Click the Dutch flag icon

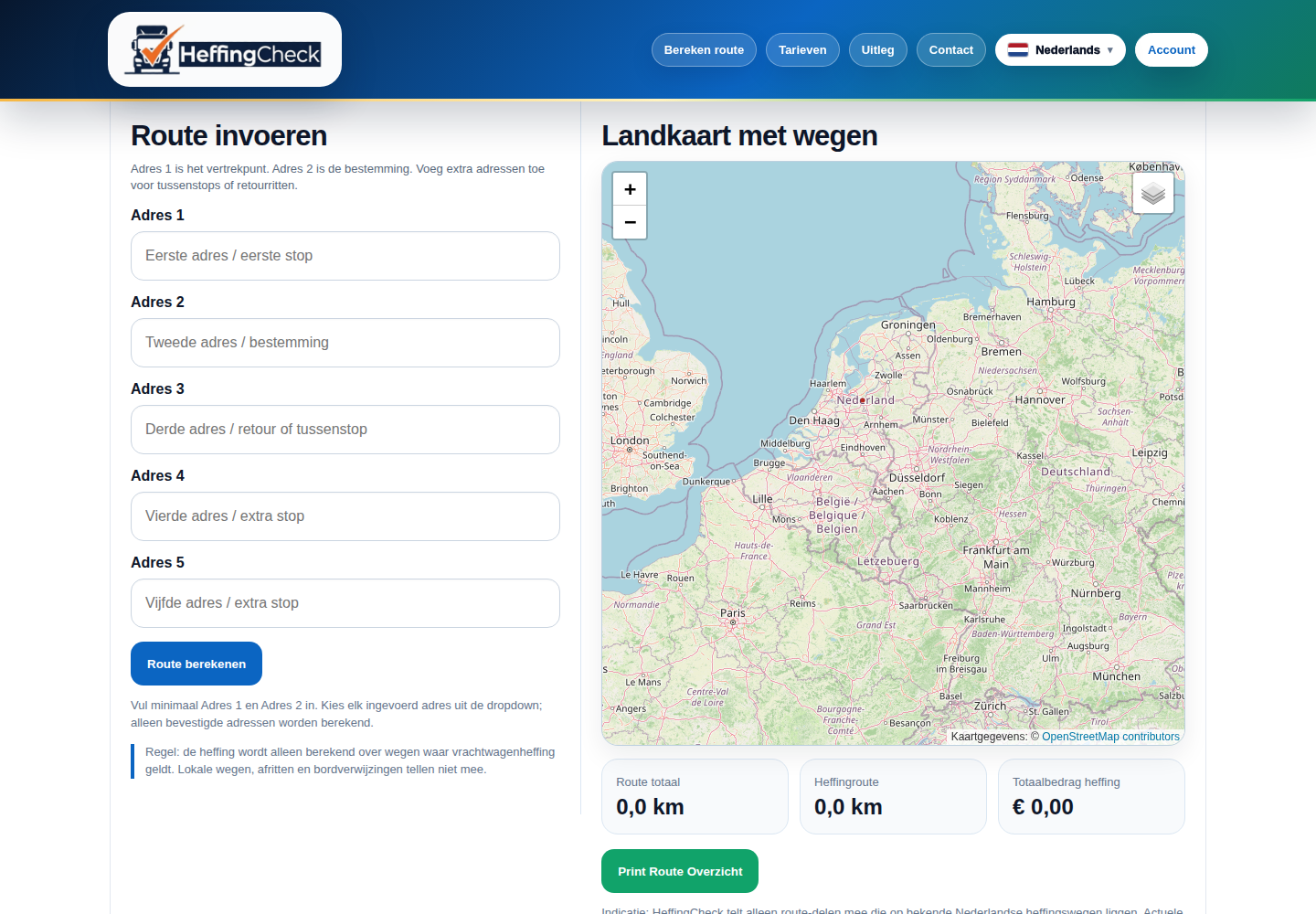[x=1018, y=50]
